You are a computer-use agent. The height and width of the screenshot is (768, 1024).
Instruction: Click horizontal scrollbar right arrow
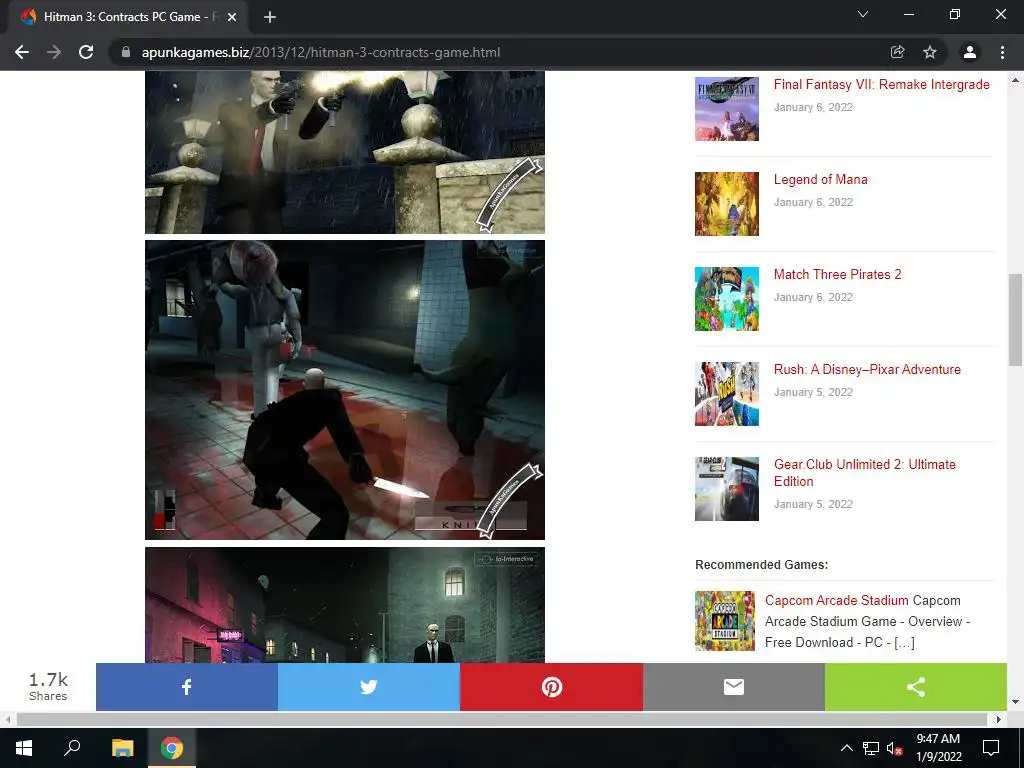999,719
